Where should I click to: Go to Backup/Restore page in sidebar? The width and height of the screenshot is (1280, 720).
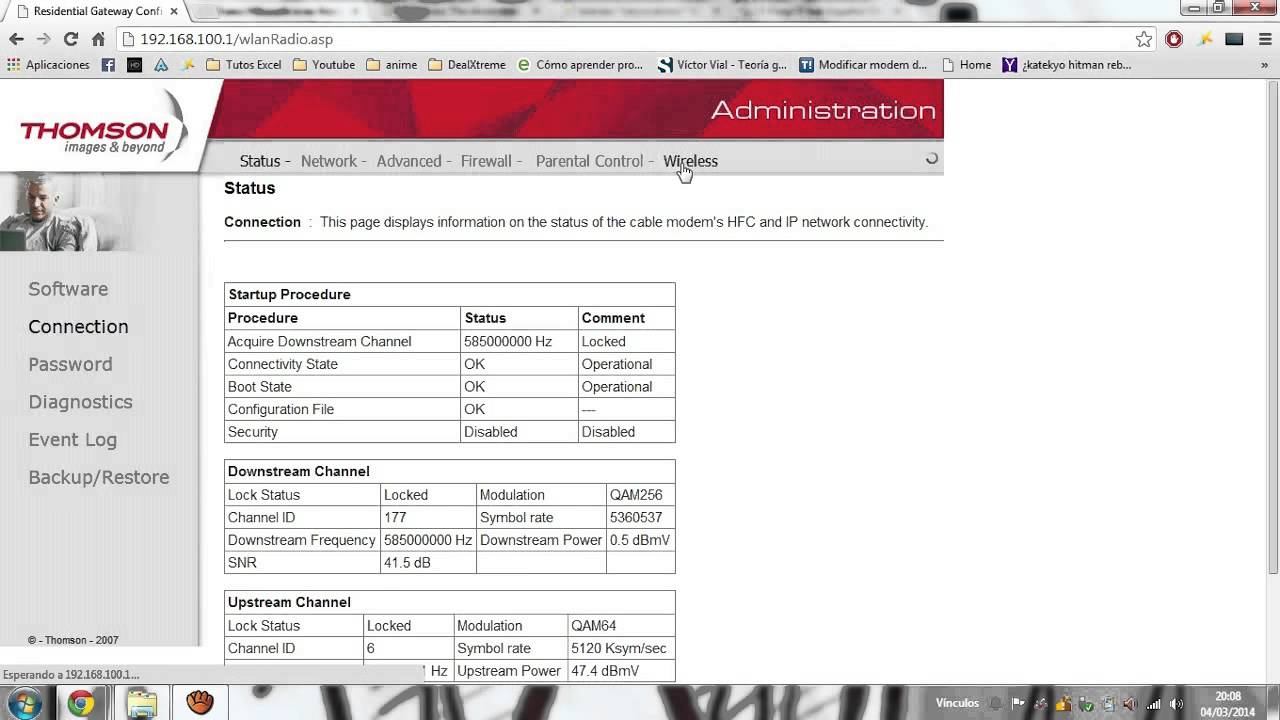click(99, 477)
